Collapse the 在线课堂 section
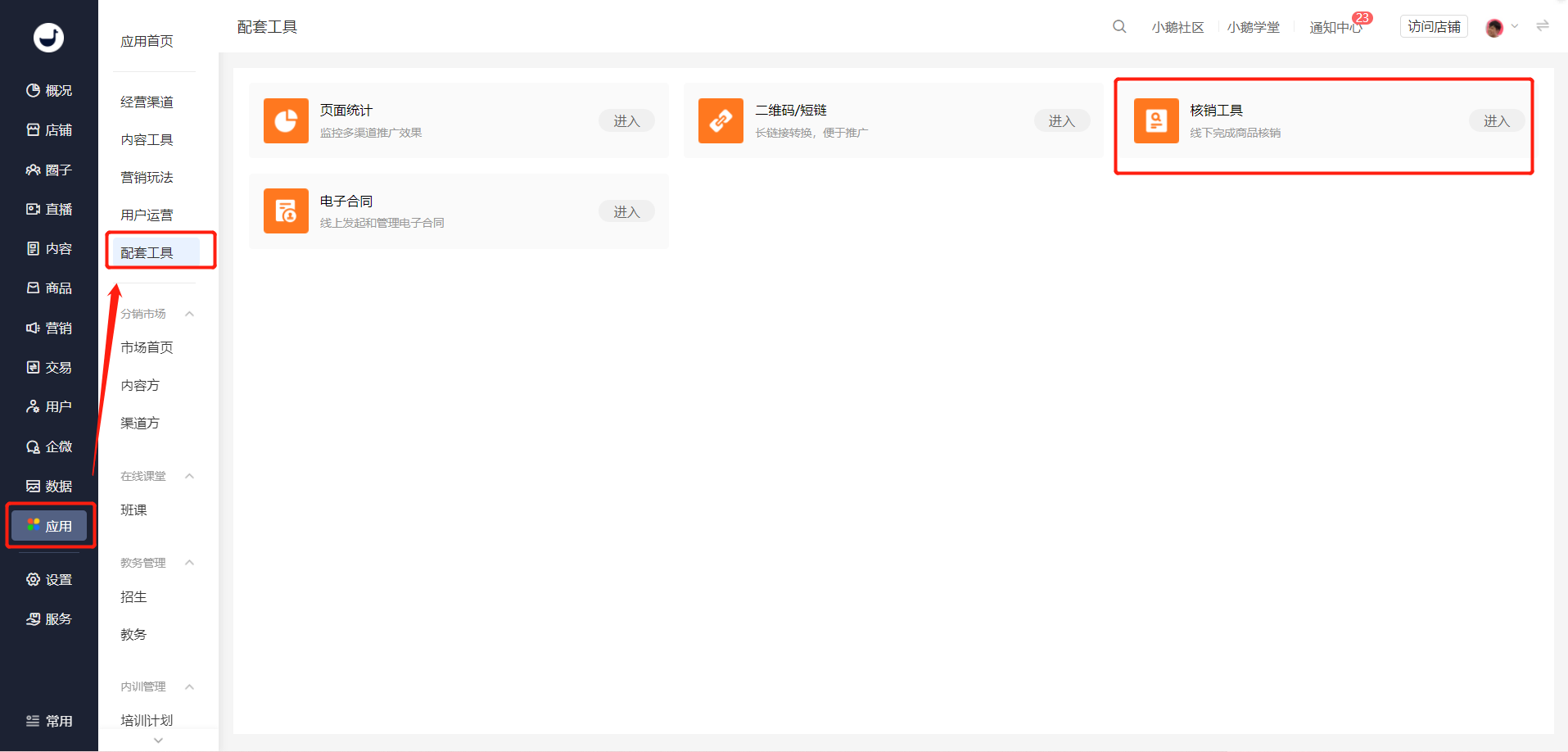The image size is (1568, 752). coord(189,476)
